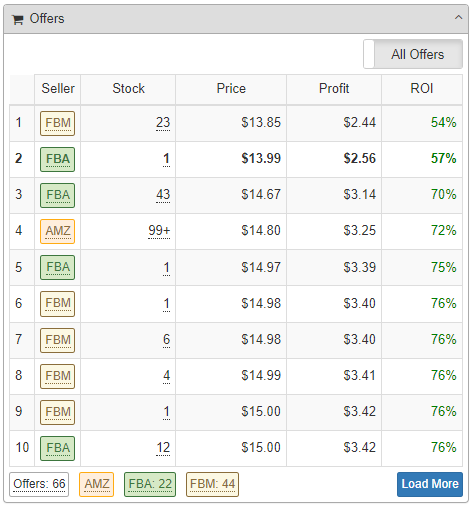Click the Price column header
472x507 pixels.
click(x=231, y=89)
